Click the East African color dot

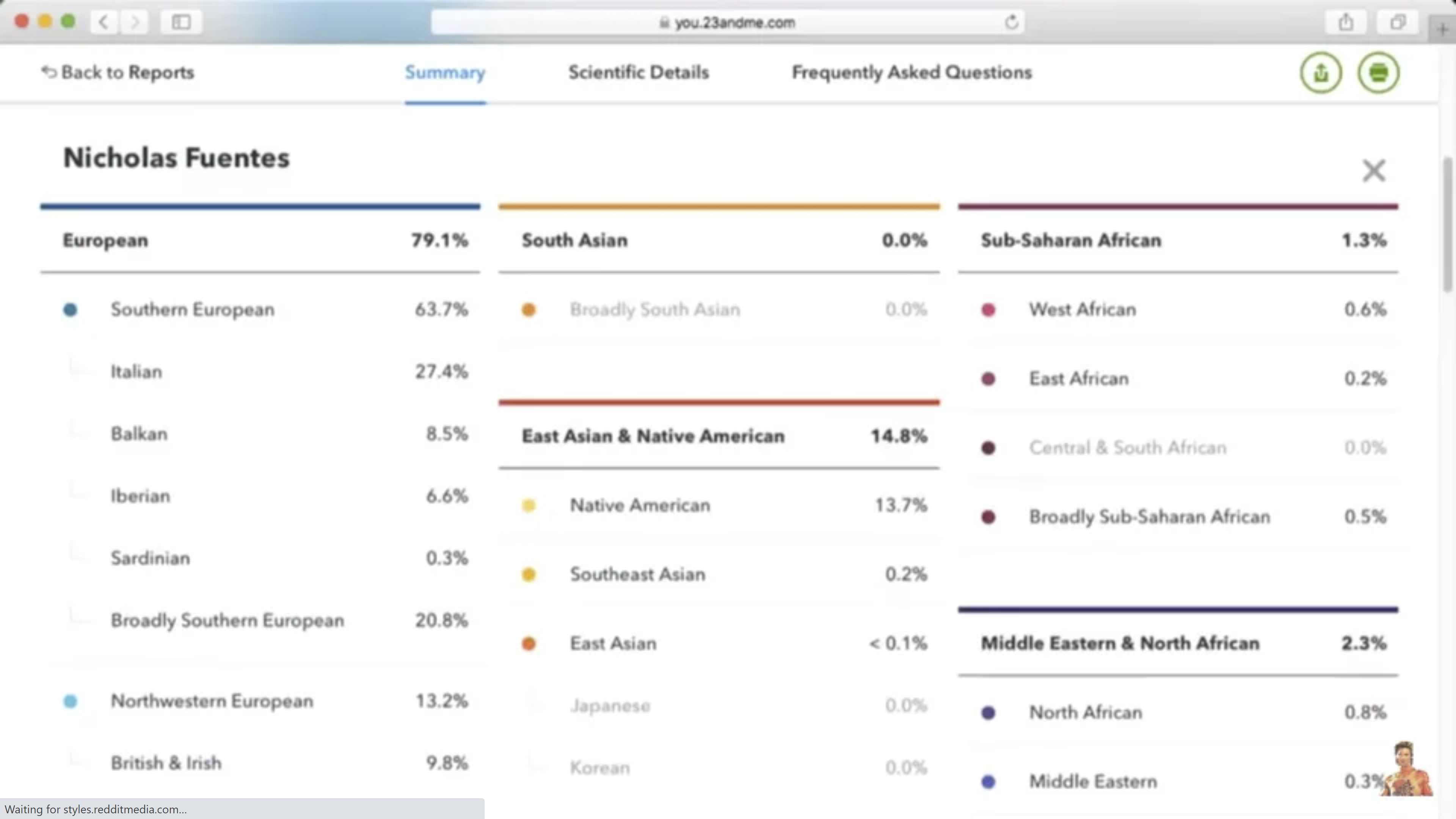(988, 379)
